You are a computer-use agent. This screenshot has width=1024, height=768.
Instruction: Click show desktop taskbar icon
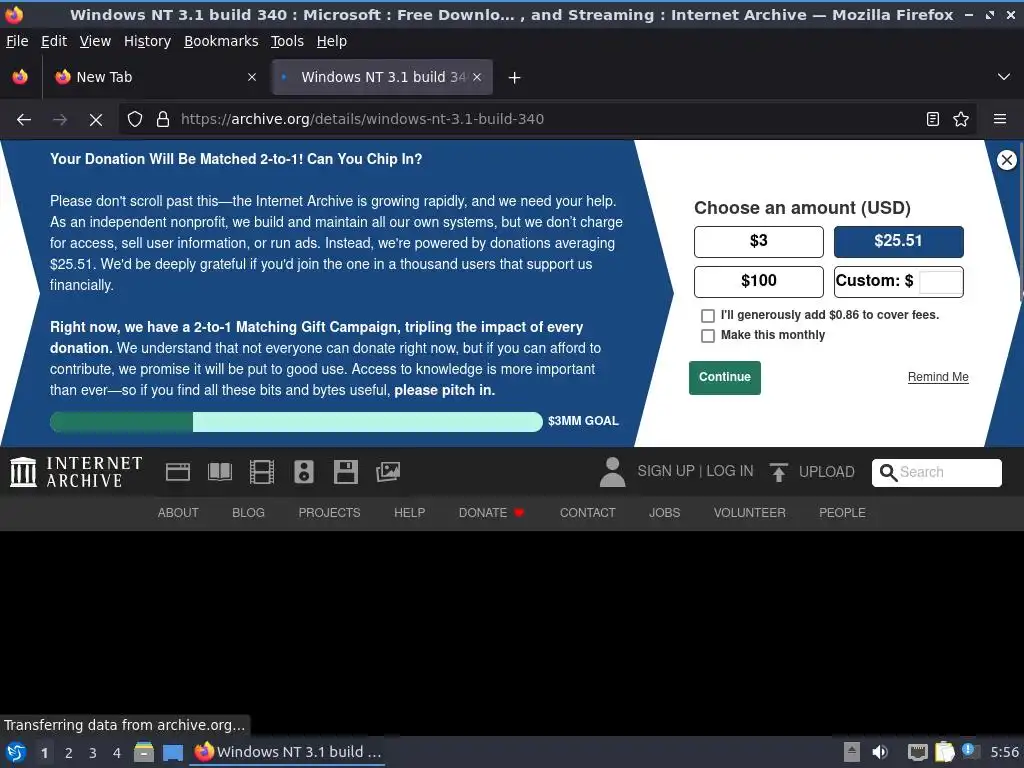[x=173, y=752]
